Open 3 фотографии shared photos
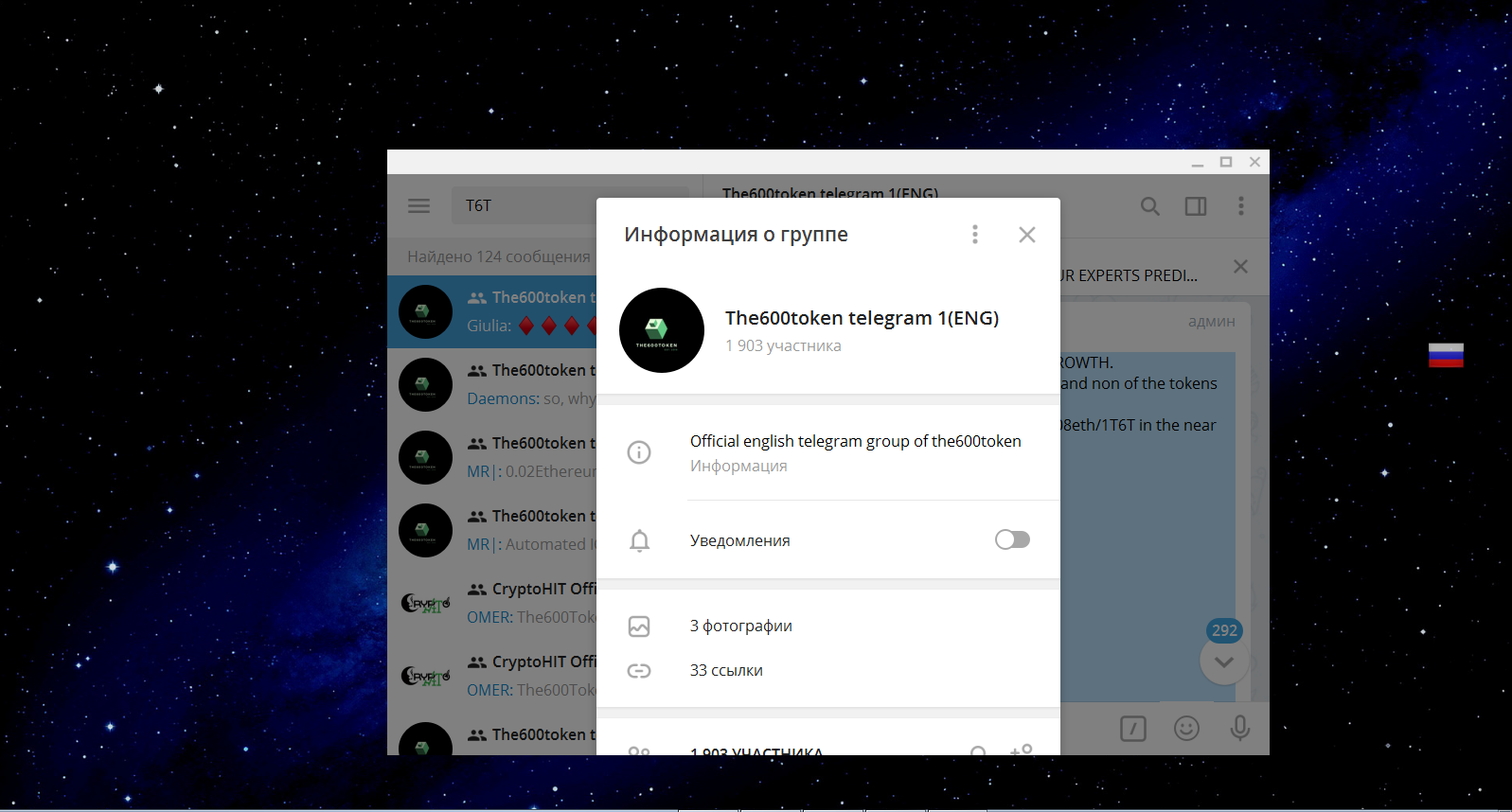Screen dimensions: 1512x812 741,626
